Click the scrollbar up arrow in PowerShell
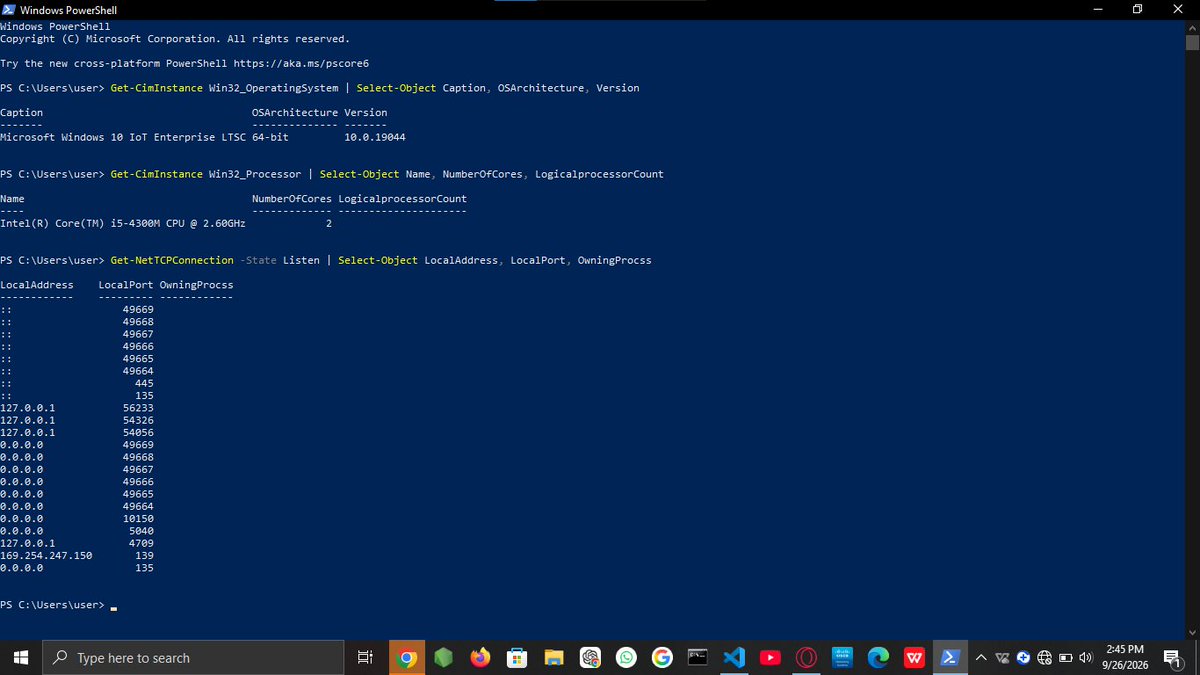This screenshot has height=675, width=1200. 1191,26
